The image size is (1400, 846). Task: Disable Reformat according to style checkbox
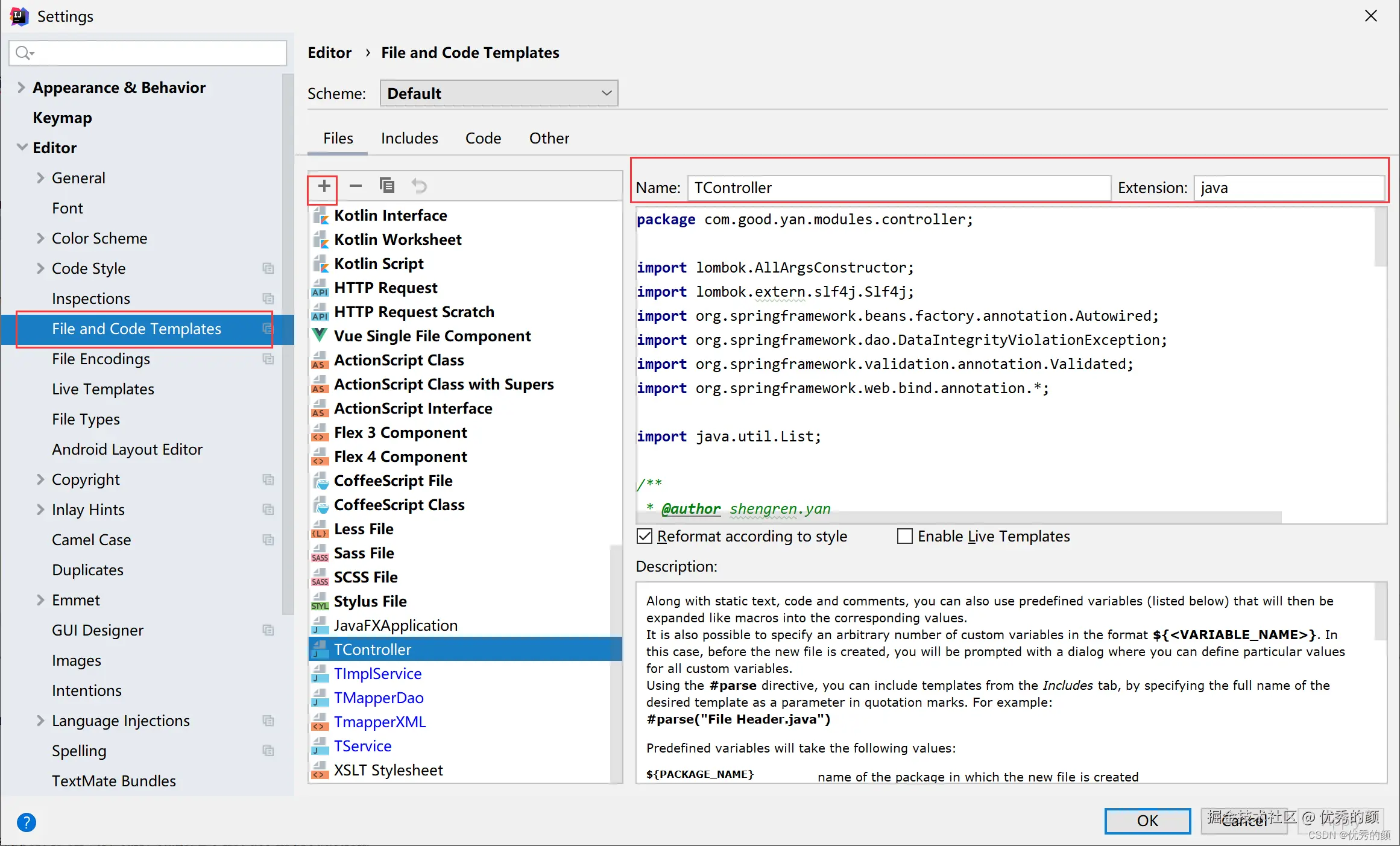tap(645, 536)
